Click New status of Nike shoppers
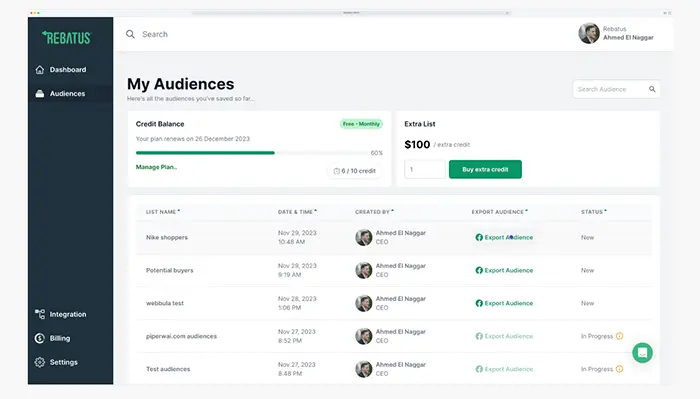Viewport: 700px width, 399px height. pyautogui.click(x=588, y=237)
